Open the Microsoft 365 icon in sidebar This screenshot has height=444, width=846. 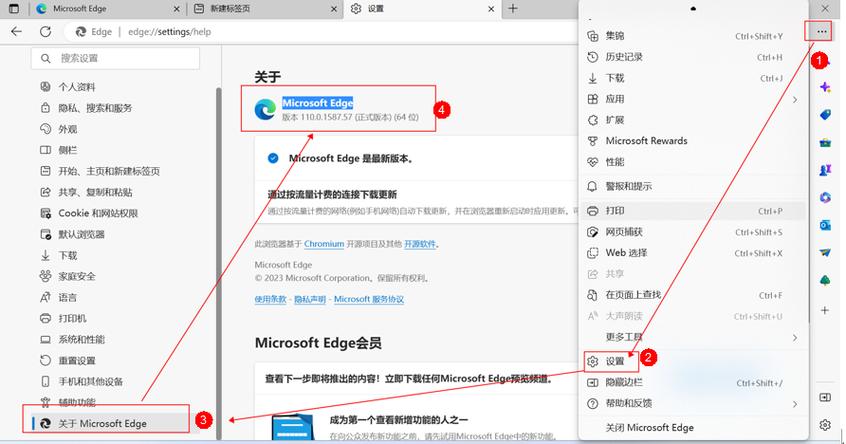(825, 198)
